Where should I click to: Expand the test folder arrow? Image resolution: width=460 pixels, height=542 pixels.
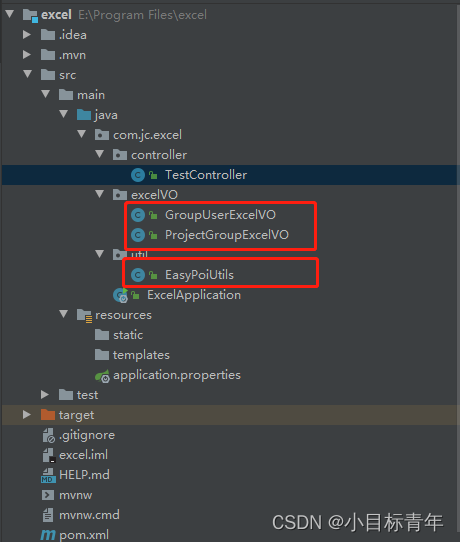(x=45, y=394)
